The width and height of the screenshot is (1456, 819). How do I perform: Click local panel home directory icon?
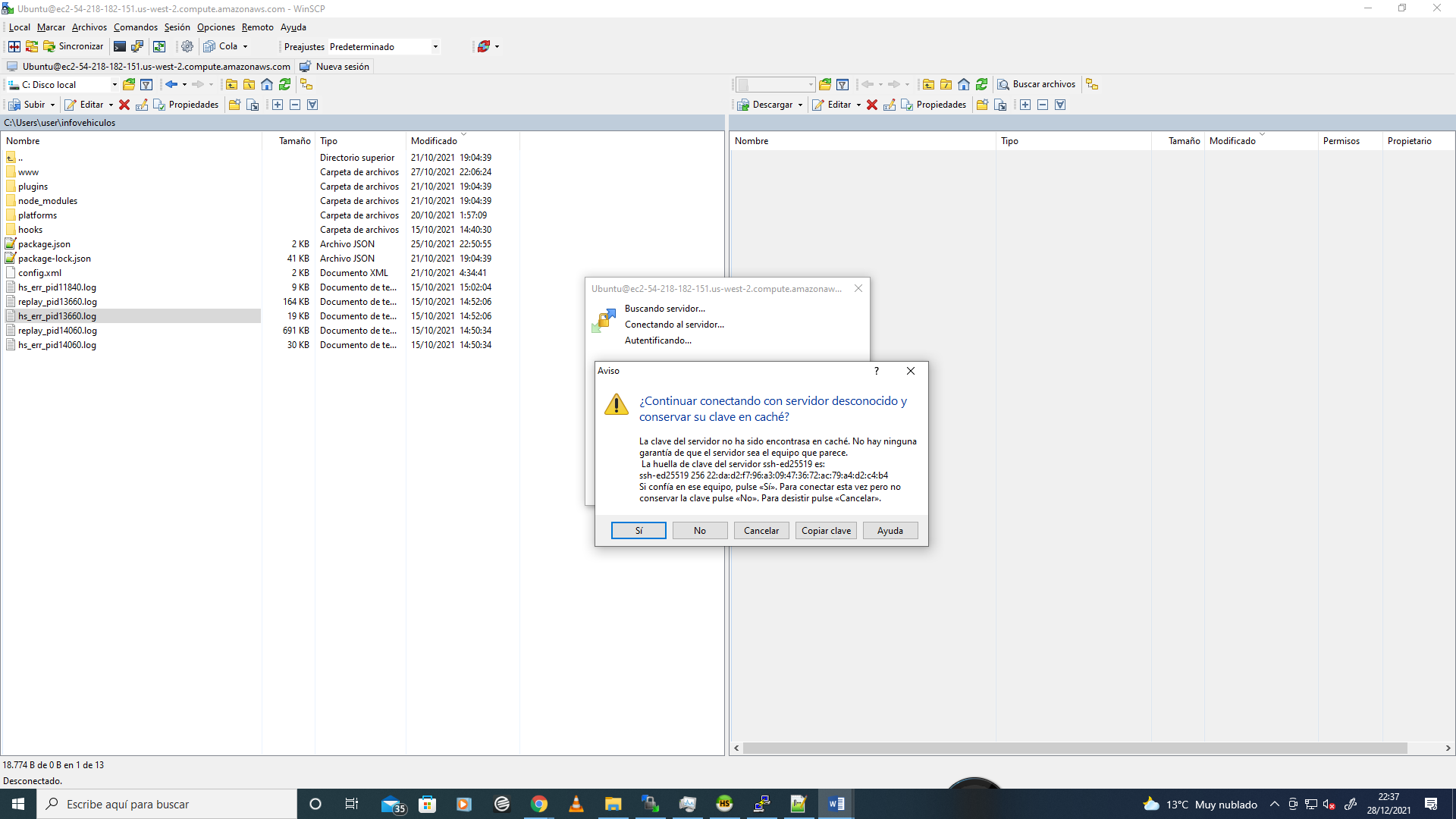(x=267, y=84)
